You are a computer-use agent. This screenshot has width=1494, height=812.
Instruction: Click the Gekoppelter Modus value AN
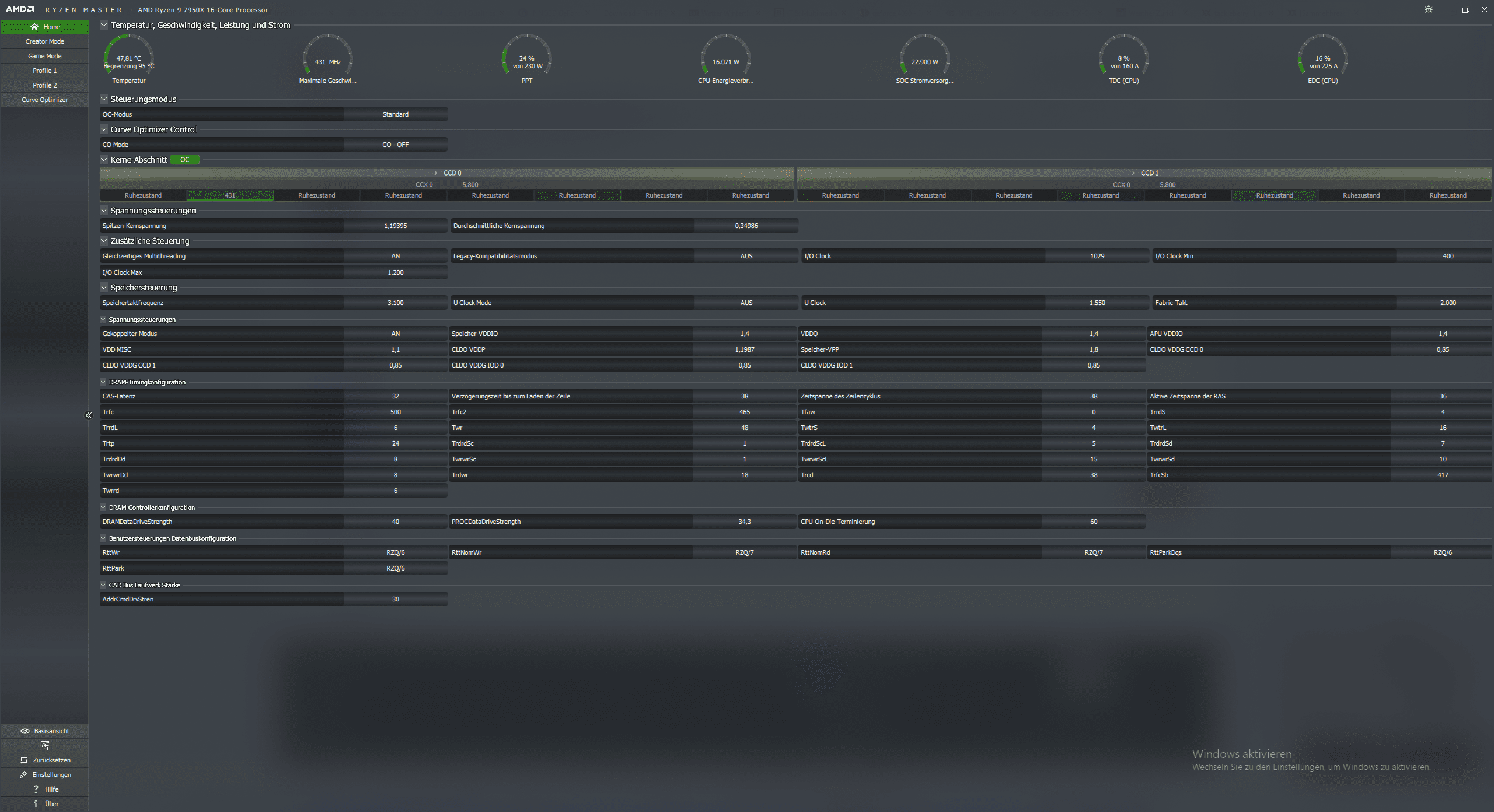[x=396, y=334]
